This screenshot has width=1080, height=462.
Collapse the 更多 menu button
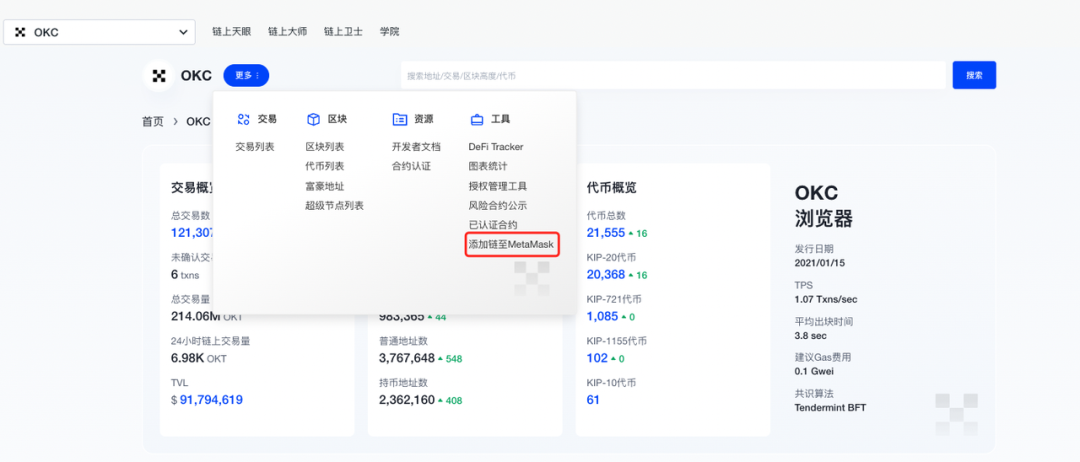(x=247, y=76)
